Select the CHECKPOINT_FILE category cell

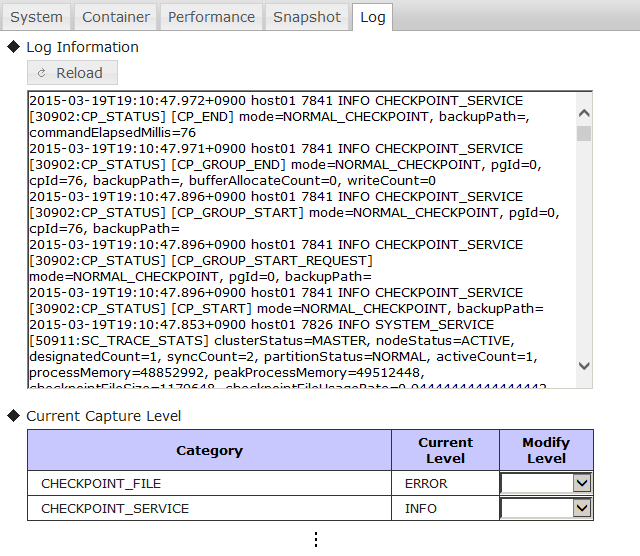point(101,483)
